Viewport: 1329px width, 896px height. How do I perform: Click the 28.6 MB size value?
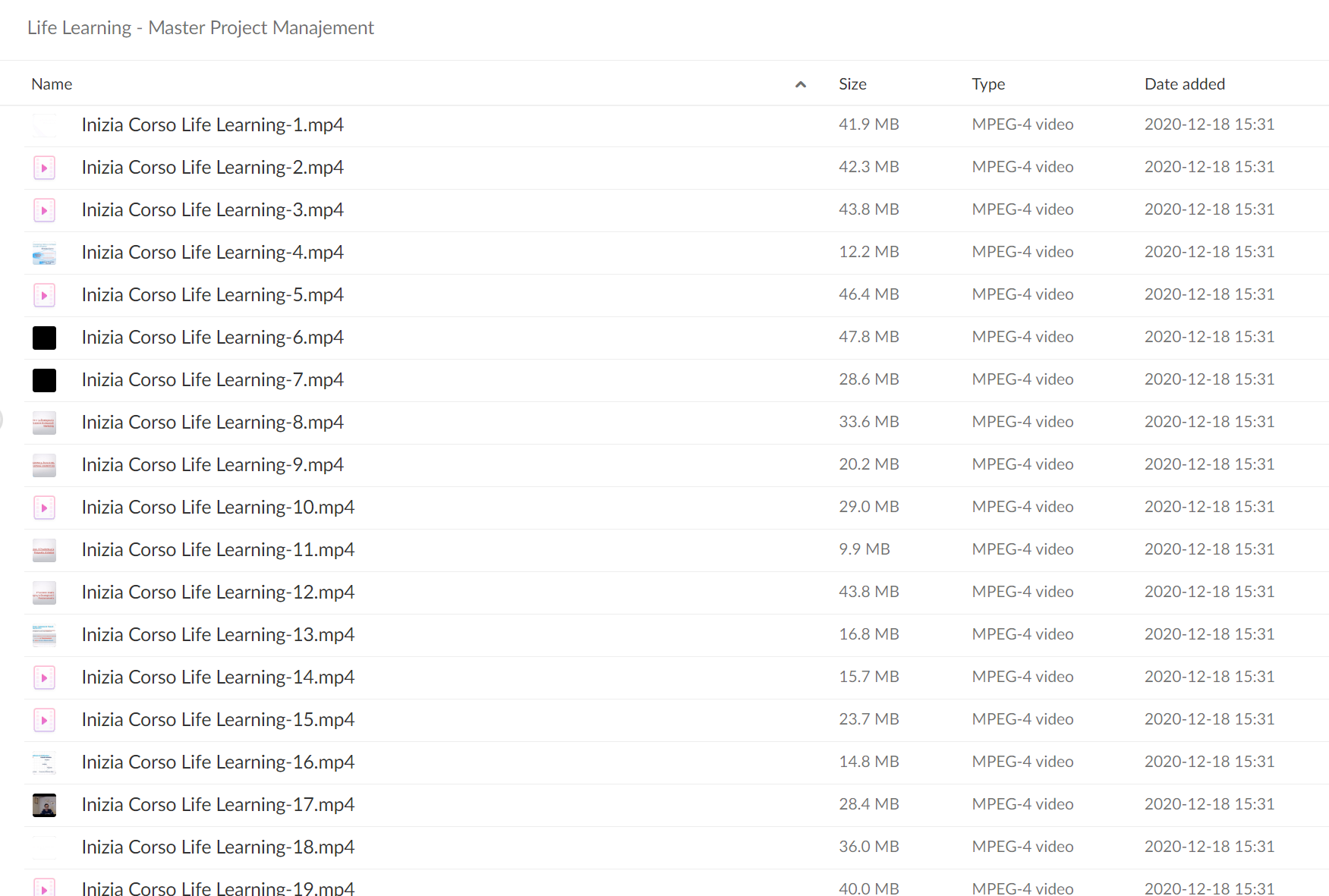[x=868, y=379]
